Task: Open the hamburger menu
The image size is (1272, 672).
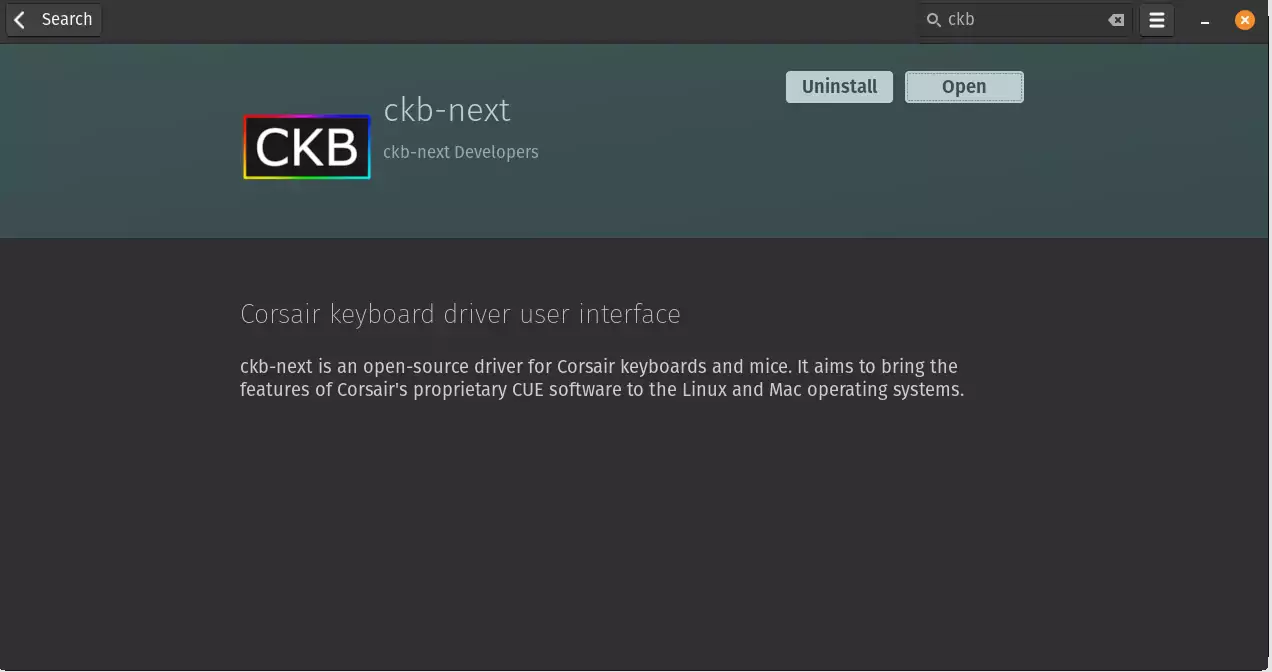Action: point(1157,20)
